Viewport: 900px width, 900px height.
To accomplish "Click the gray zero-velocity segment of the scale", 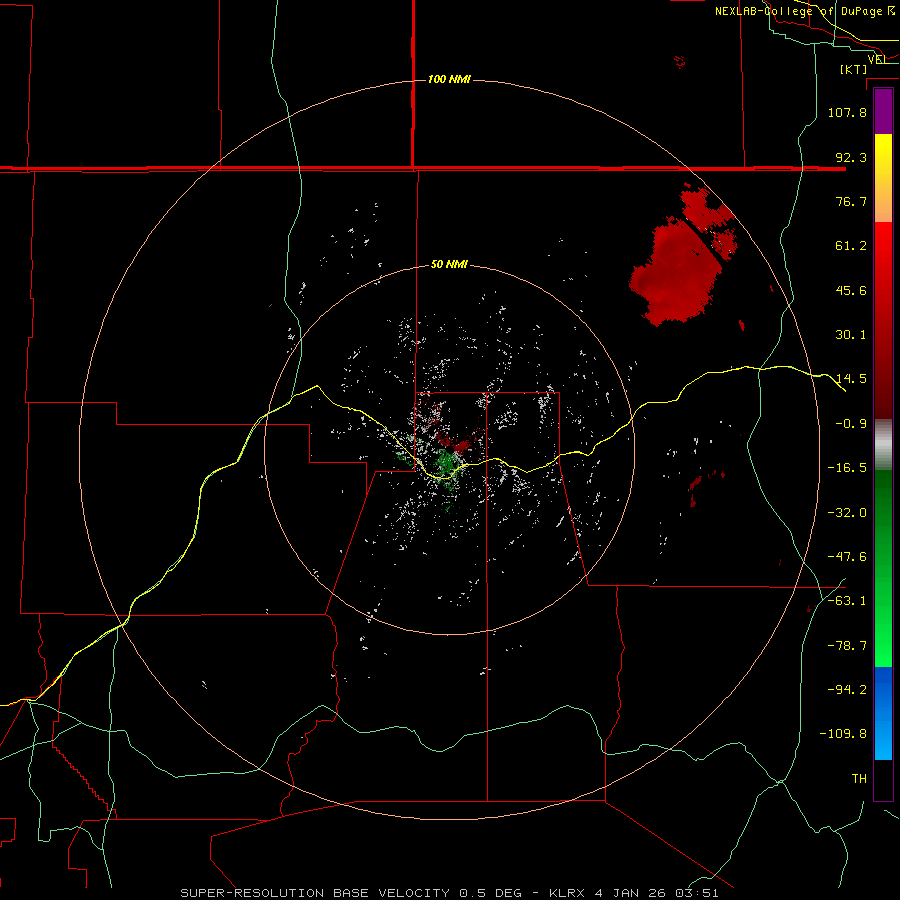I will click(883, 442).
